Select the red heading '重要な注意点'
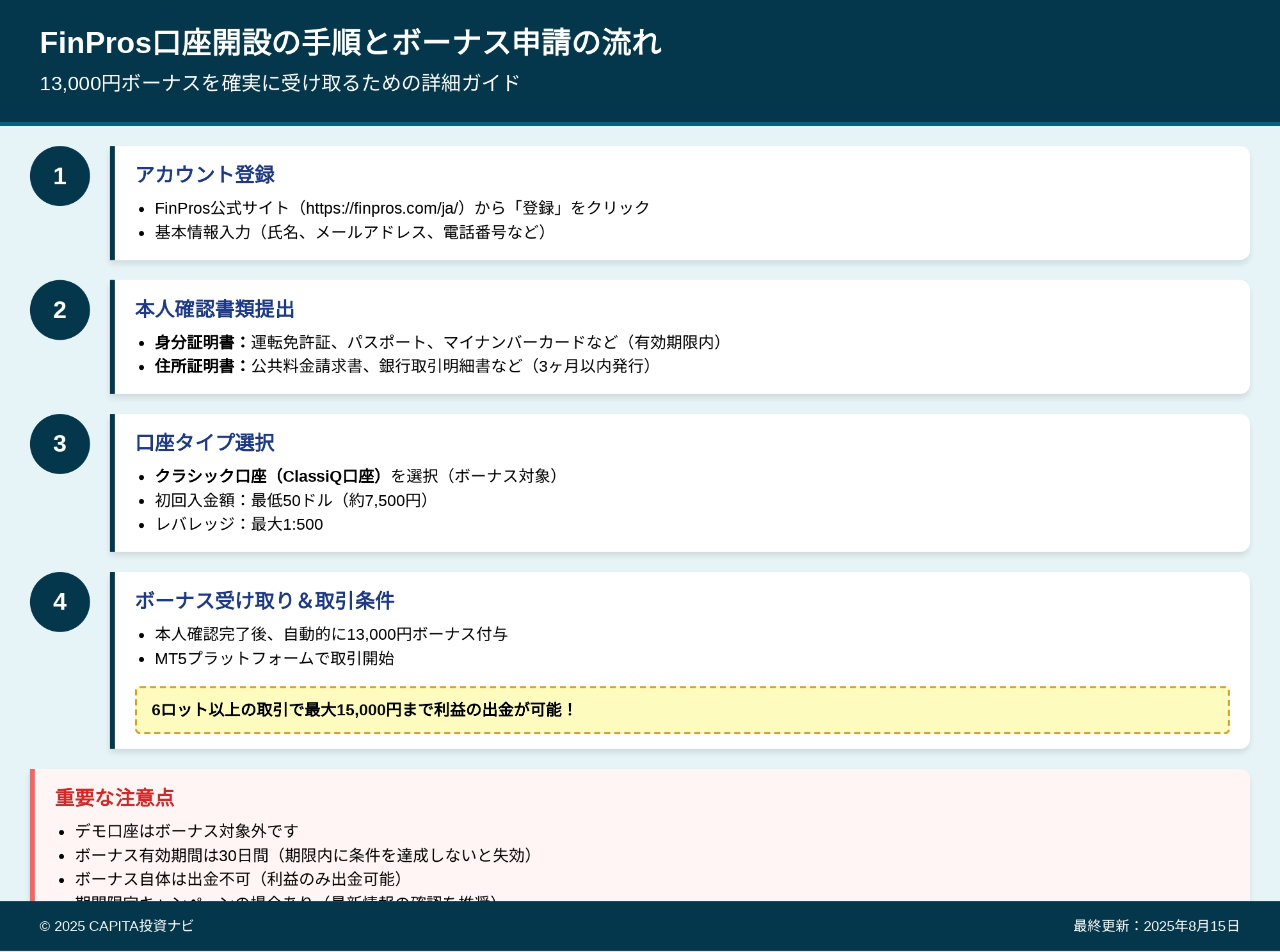1280x952 pixels. [x=115, y=798]
